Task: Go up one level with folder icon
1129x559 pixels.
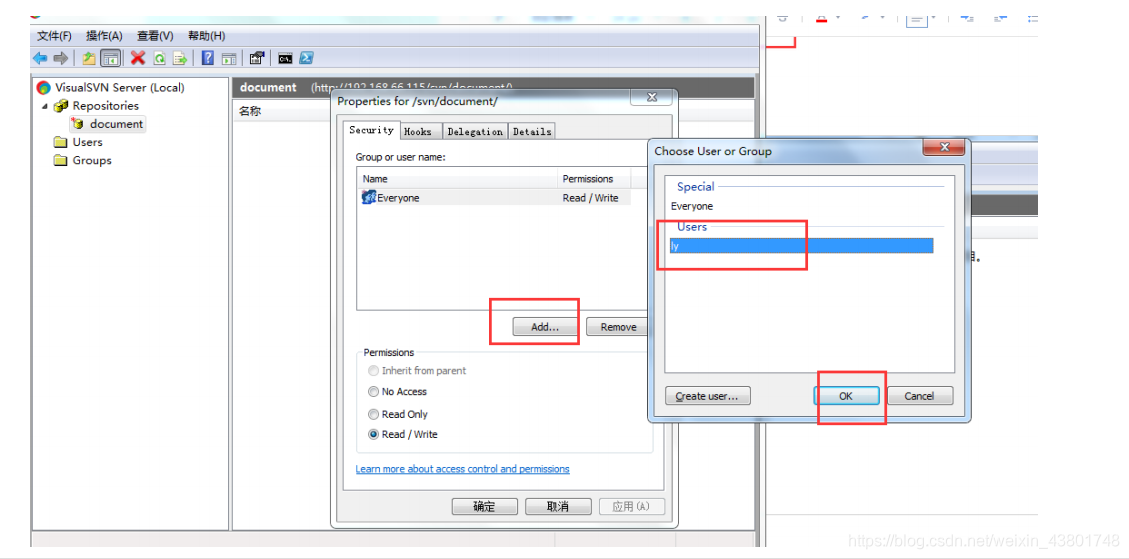Action: click(89, 58)
